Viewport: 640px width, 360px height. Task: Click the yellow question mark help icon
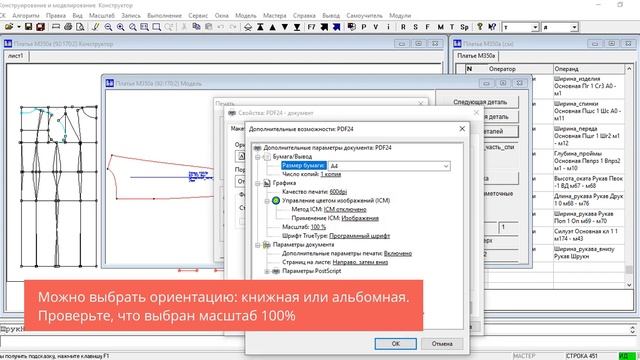click(480, 27)
